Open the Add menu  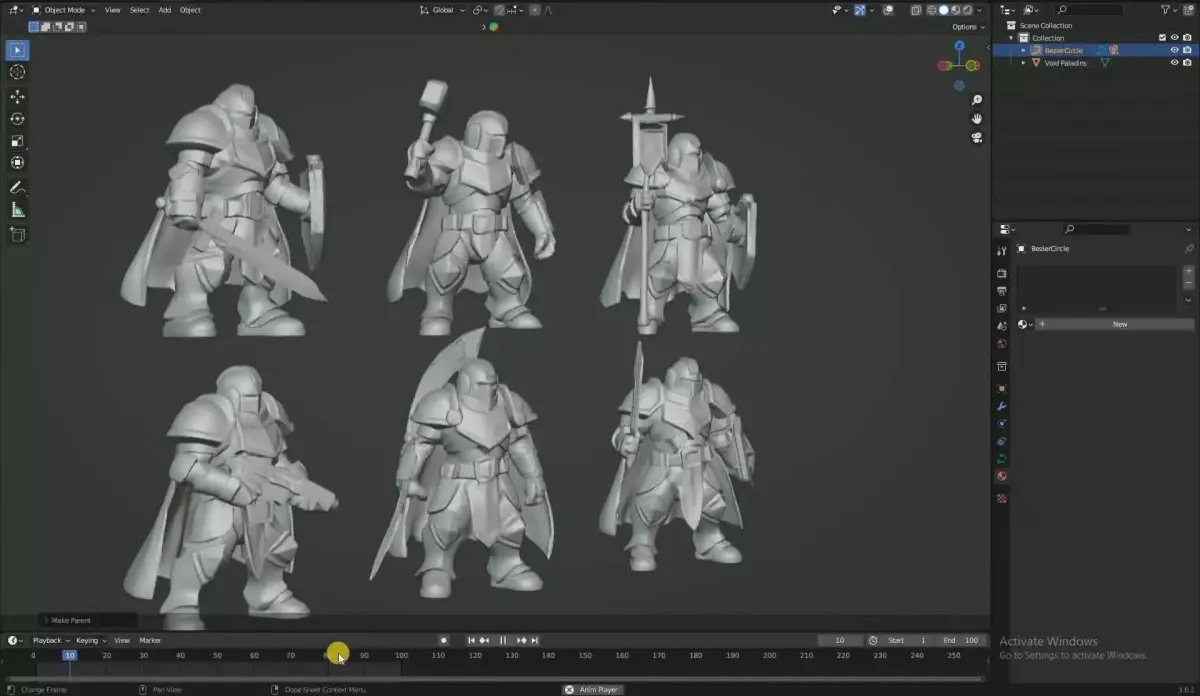[164, 10]
